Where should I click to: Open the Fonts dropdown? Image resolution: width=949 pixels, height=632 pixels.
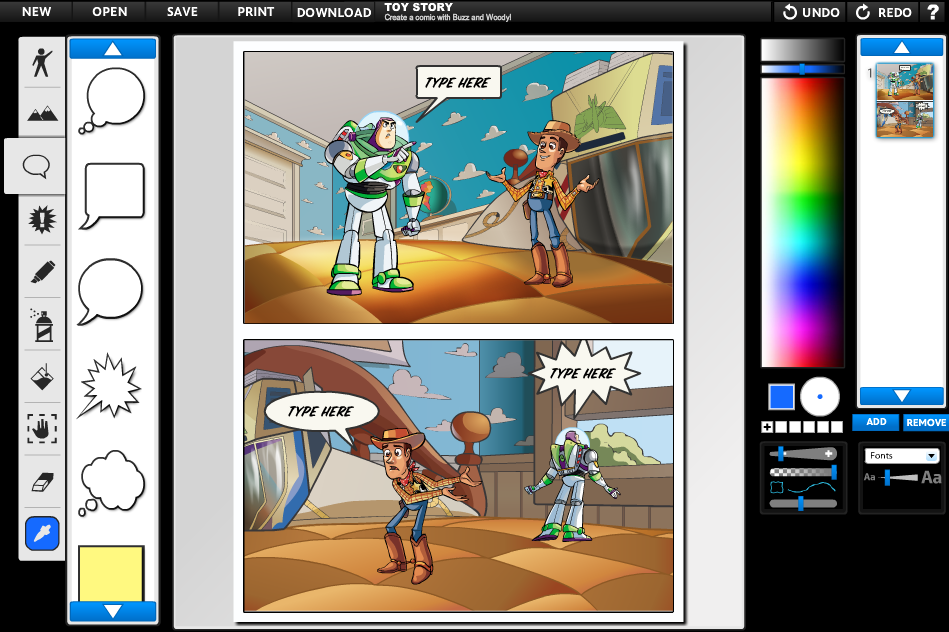pyautogui.click(x=902, y=455)
